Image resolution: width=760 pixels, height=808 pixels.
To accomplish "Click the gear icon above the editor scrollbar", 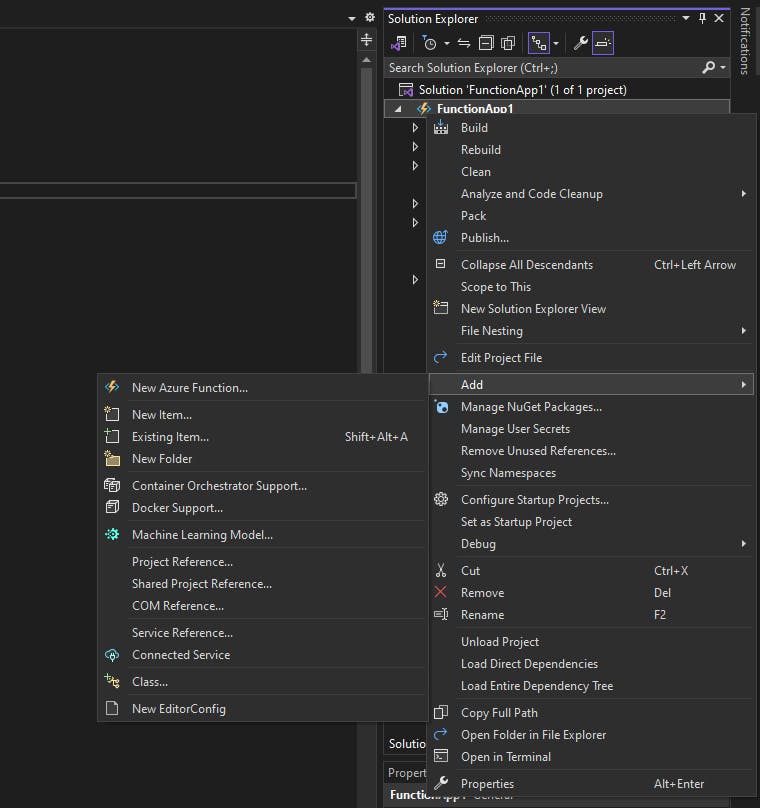I will 369,18.
